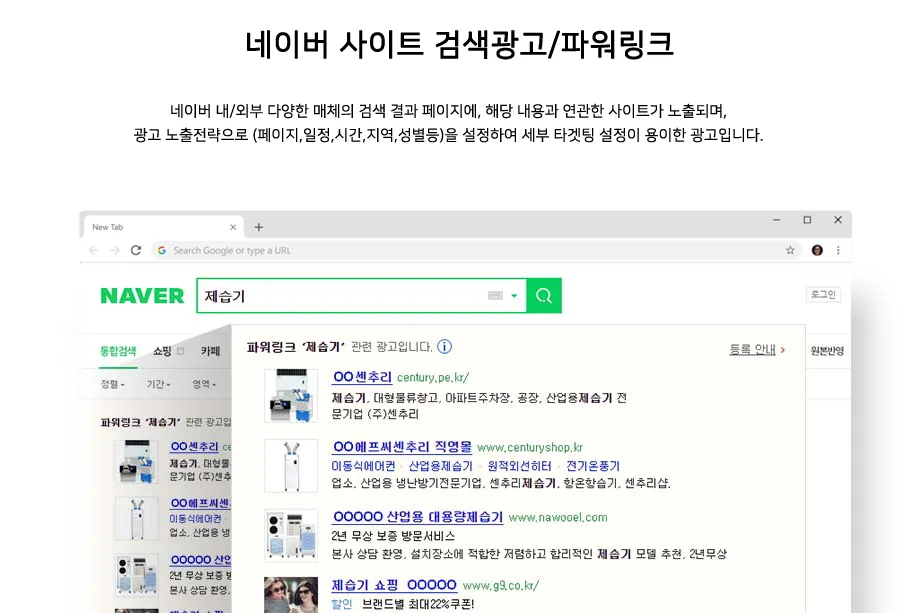Click the 전기온풍기 sublink
The image size is (920, 613).
point(593,466)
